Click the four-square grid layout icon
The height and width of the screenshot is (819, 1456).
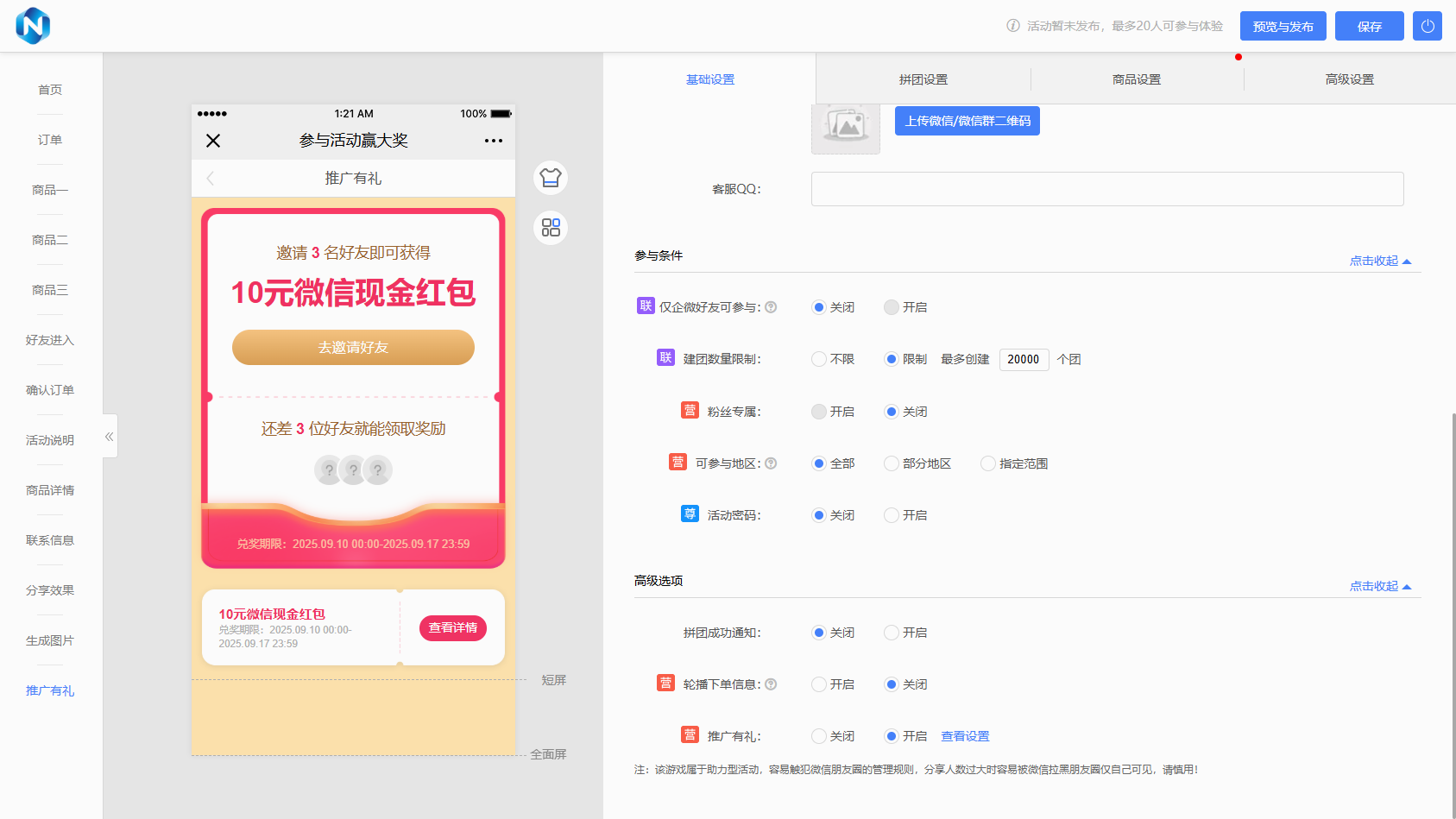tap(551, 228)
